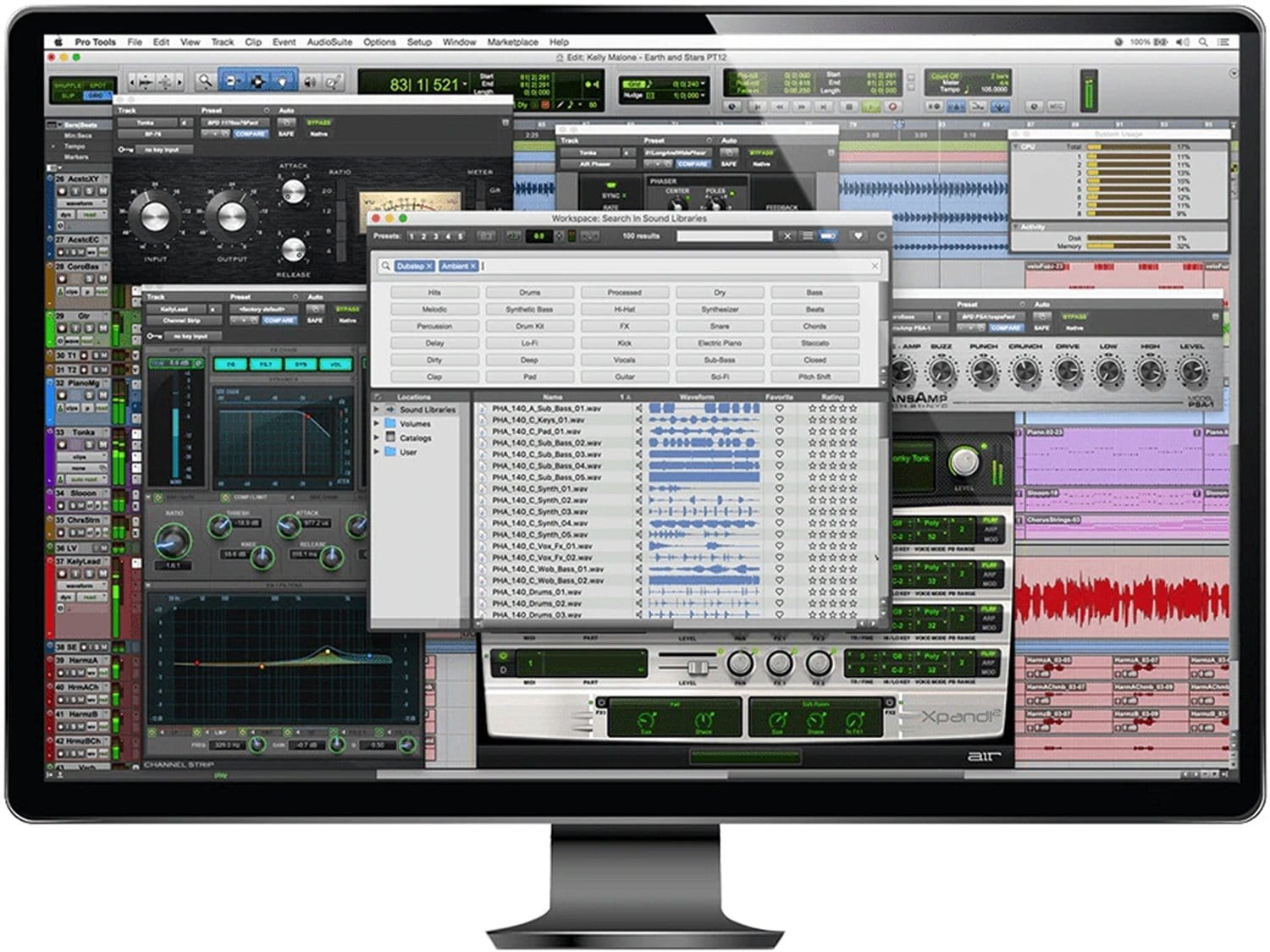Enable SAFE on the AIR Phaser plug-in
The height and width of the screenshot is (952, 1270).
pos(728,164)
